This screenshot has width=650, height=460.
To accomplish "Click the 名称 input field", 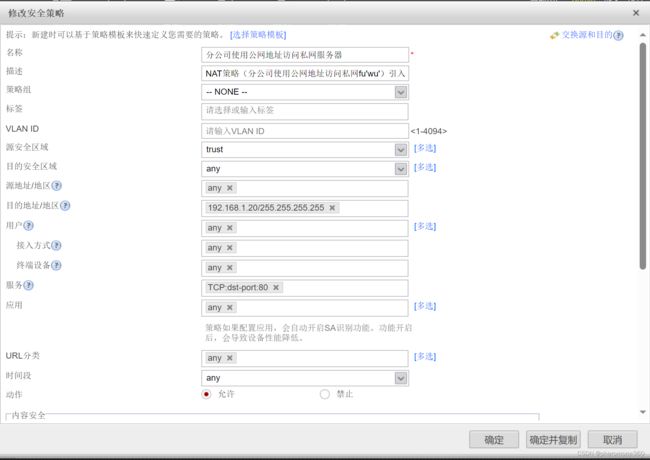I will click(305, 55).
